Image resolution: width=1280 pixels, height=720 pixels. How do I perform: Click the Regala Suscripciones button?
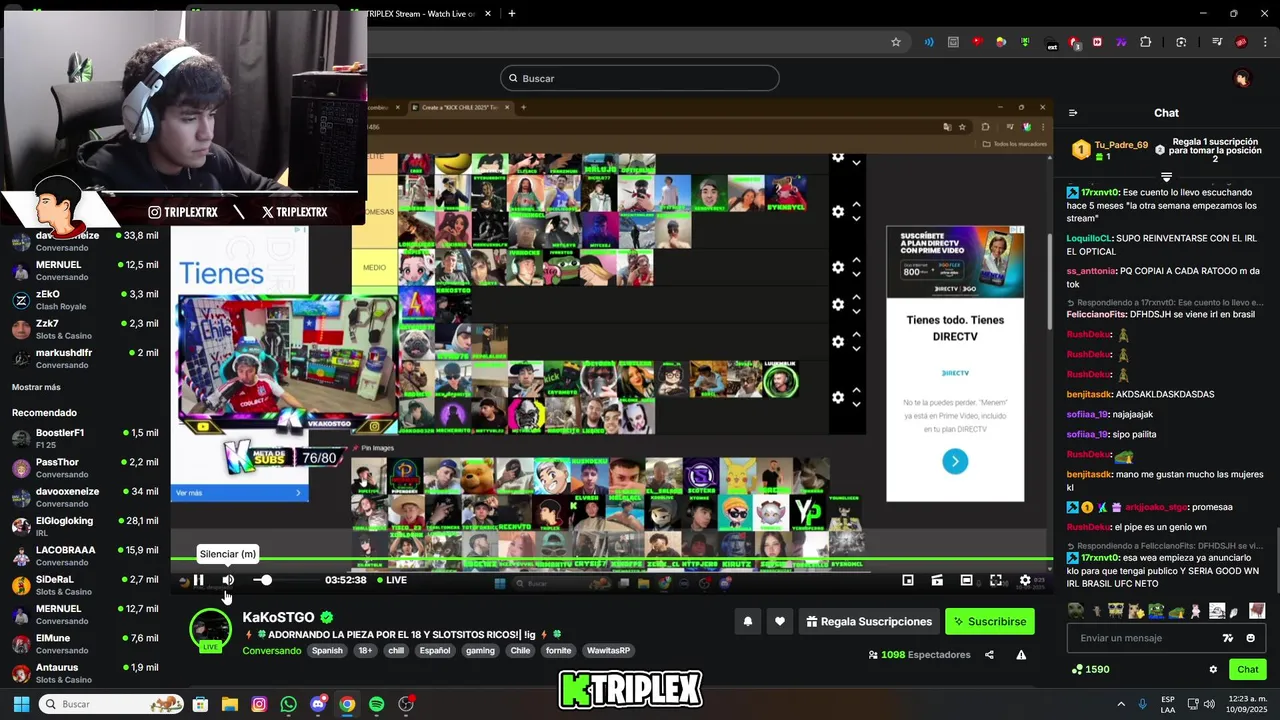[869, 622]
